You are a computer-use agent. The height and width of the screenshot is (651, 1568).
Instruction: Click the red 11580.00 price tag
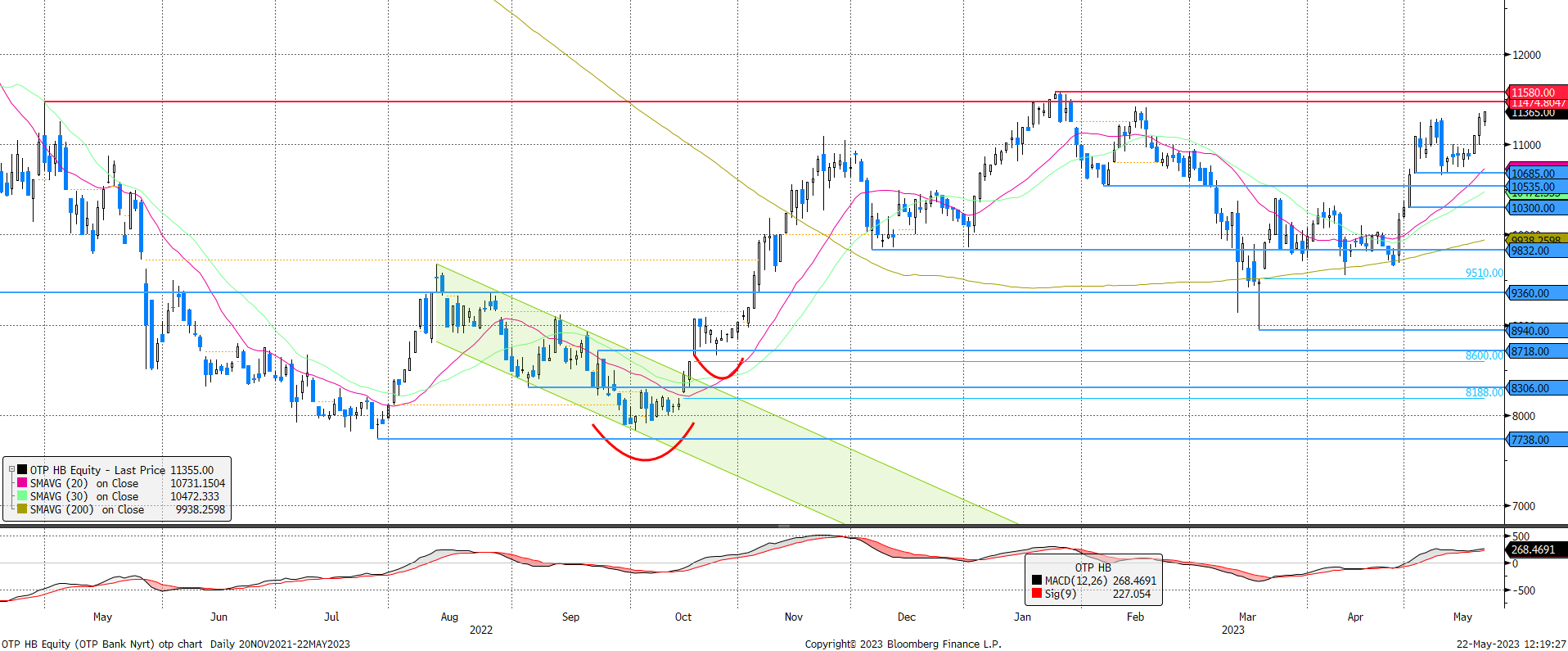pyautogui.click(x=1537, y=93)
